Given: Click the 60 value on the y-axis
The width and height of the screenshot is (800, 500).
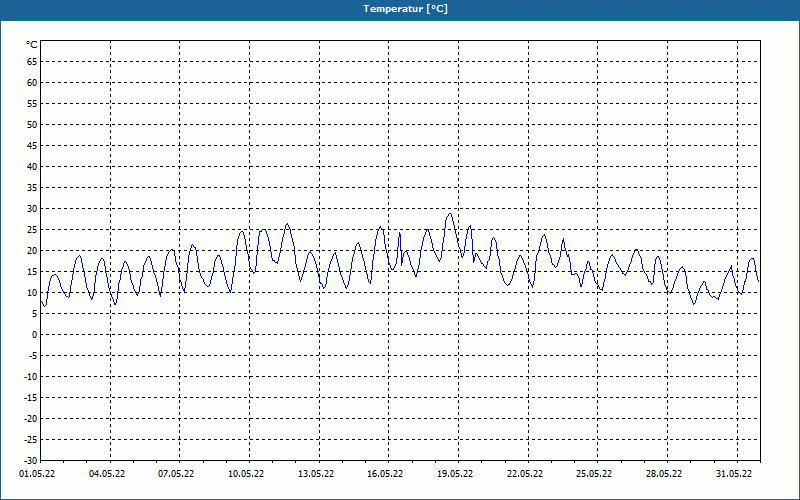Looking at the screenshot, I should click(32, 83).
